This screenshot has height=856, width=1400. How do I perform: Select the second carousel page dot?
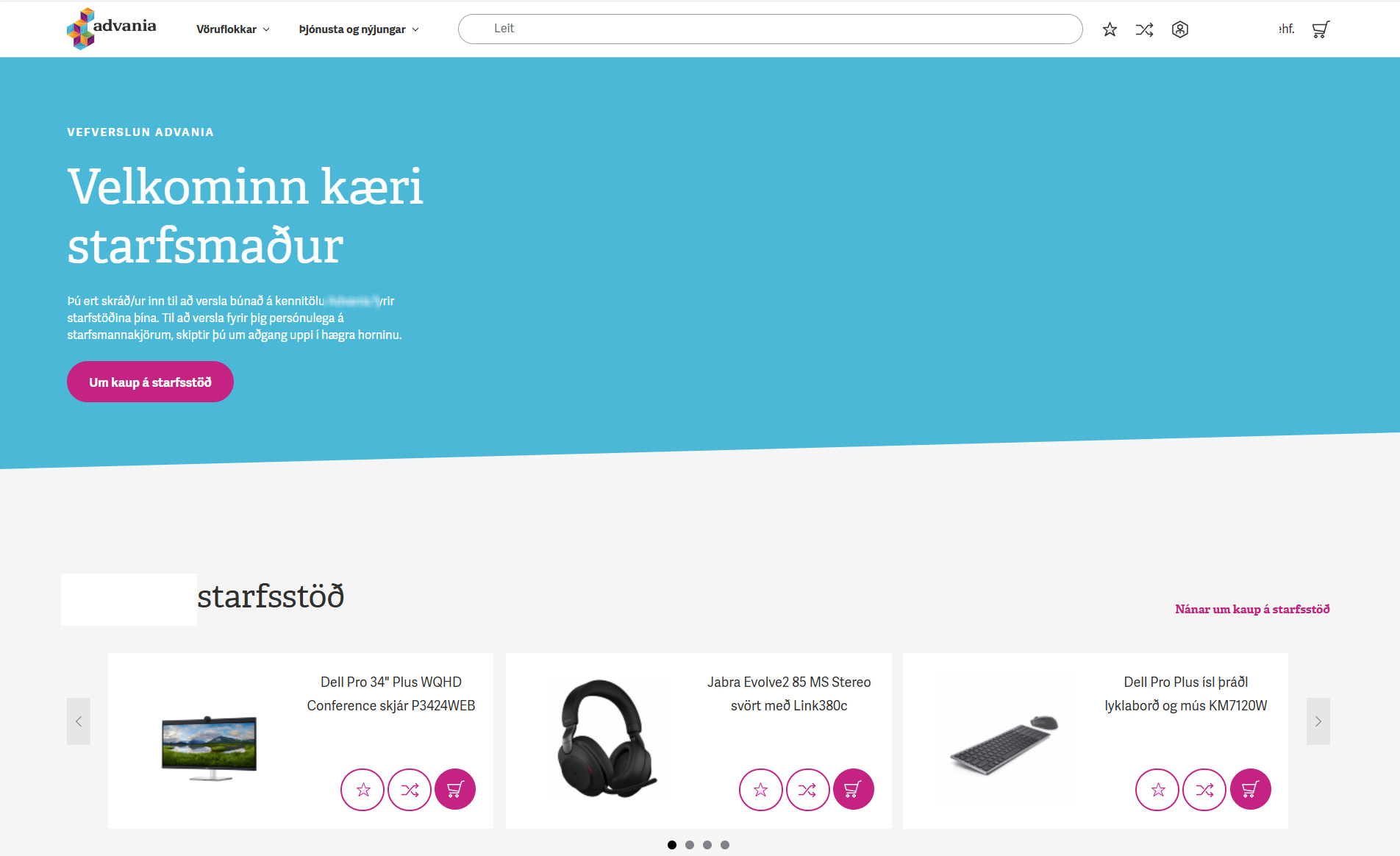(x=690, y=845)
